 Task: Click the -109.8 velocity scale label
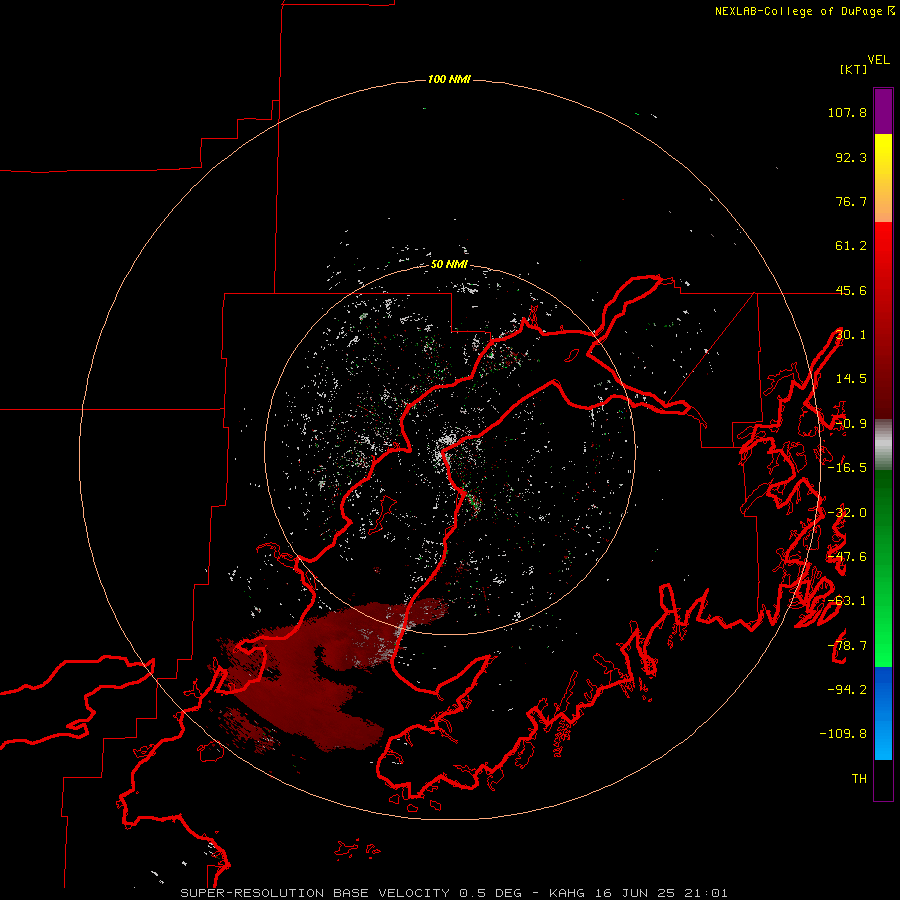(843, 734)
